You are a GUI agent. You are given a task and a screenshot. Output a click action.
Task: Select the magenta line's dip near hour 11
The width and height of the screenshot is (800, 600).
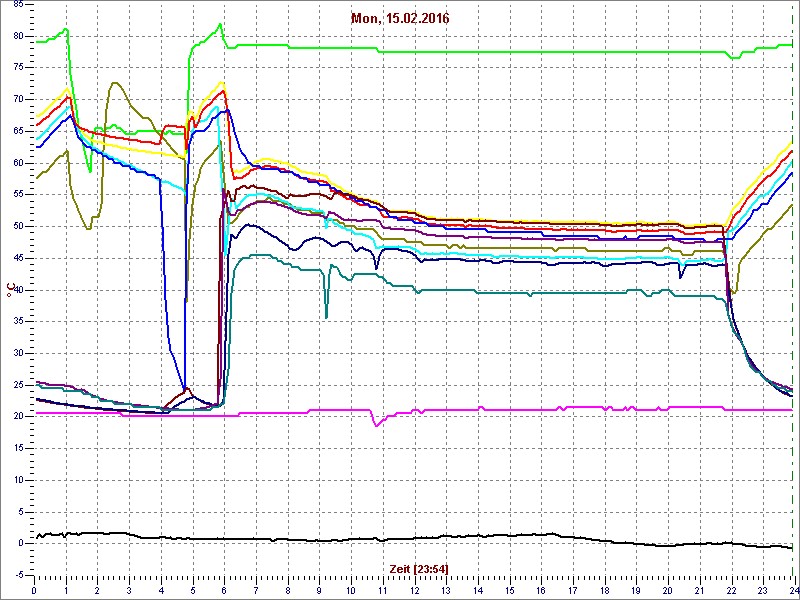coord(377,425)
